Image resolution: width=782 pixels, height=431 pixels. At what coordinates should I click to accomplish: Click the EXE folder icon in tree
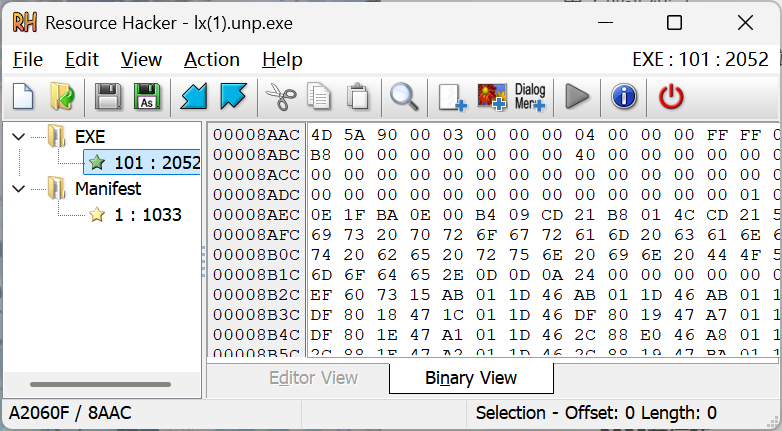(56, 136)
